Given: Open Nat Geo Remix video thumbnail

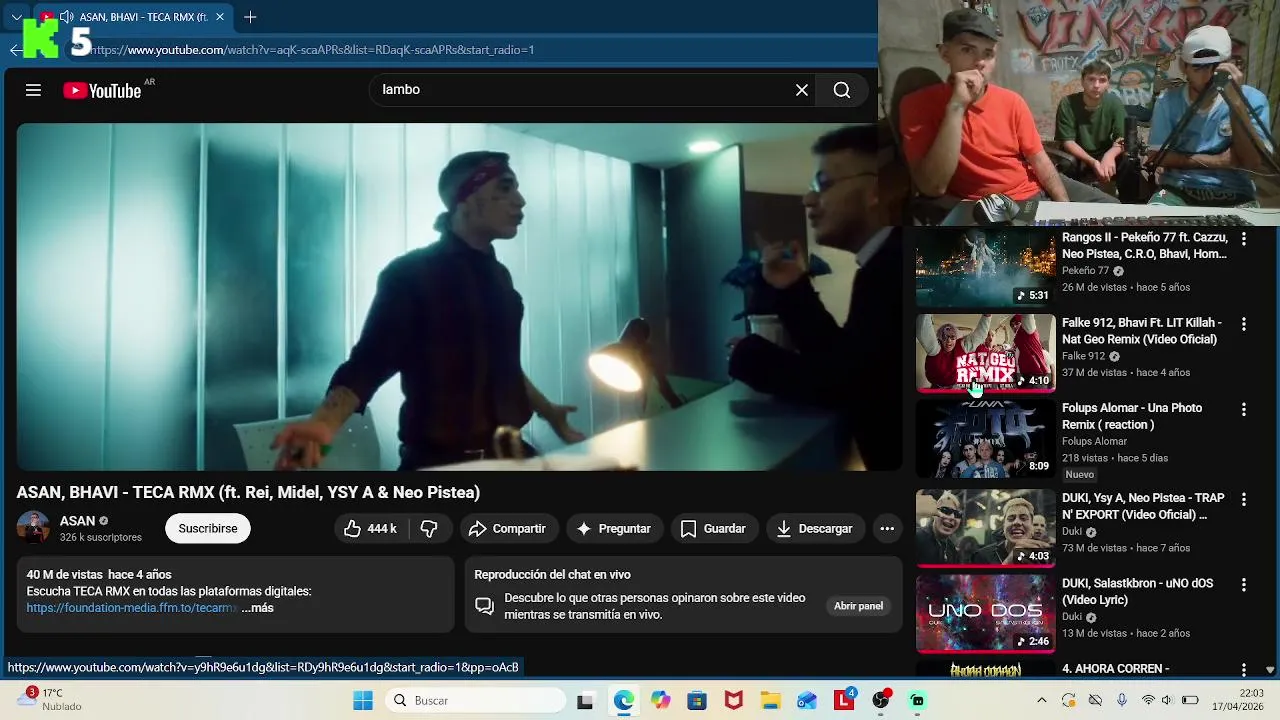Looking at the screenshot, I should (x=985, y=353).
